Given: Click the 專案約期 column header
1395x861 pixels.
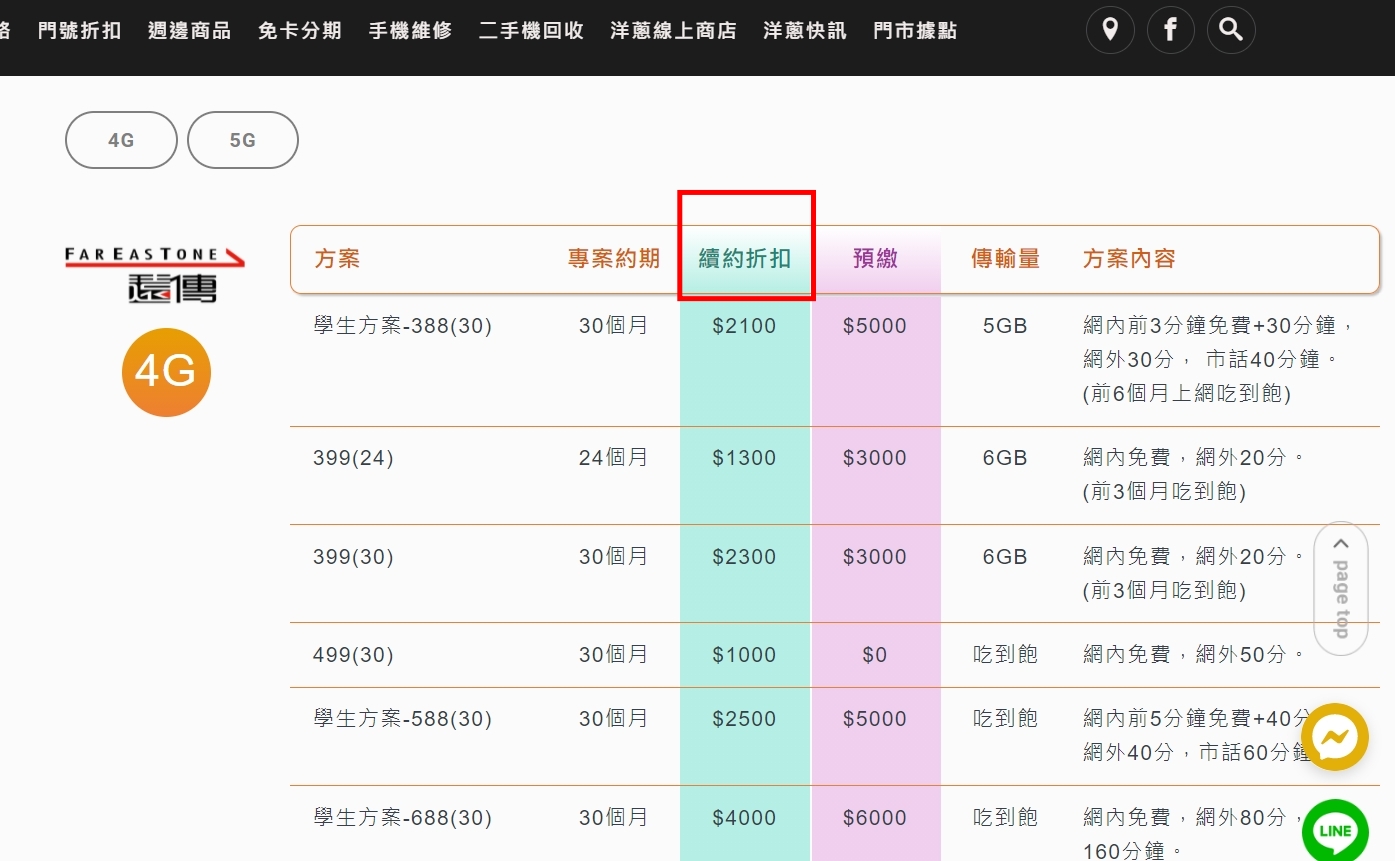Looking at the screenshot, I should [x=614, y=259].
